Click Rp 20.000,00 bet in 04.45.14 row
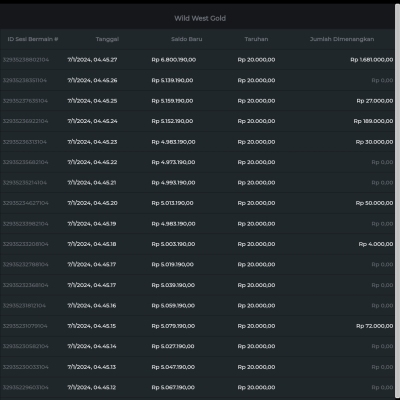This screenshot has width=400, height=400. click(x=256, y=346)
